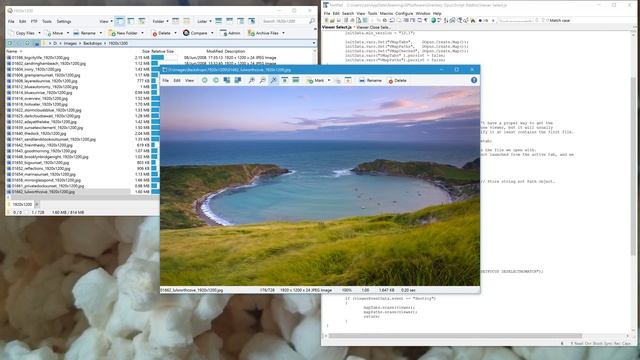Select dual-pane layout icon after single-pane
640x360 pixels.
pos(131,21)
